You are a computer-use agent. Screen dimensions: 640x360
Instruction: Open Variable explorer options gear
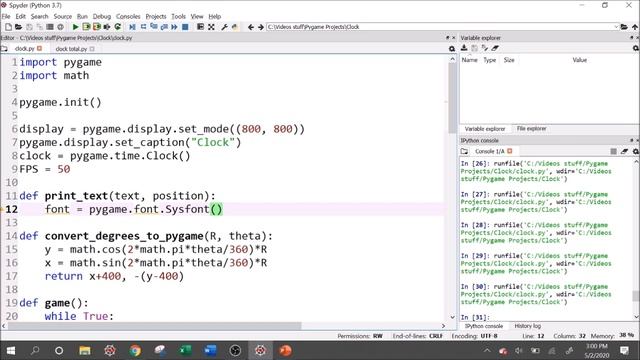coord(636,48)
